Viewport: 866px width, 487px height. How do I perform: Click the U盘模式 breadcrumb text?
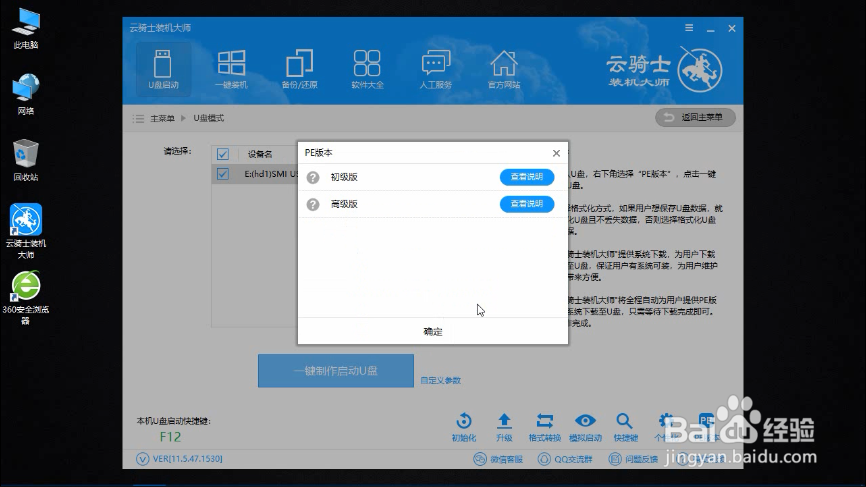point(209,118)
